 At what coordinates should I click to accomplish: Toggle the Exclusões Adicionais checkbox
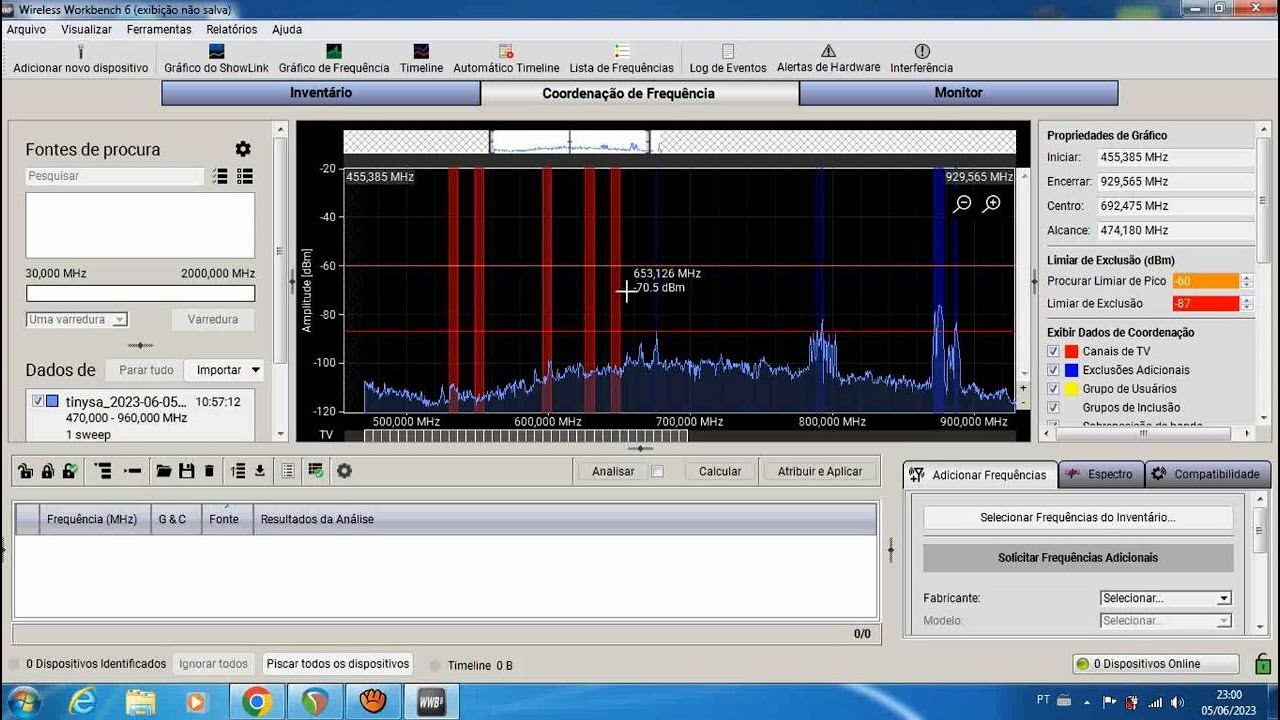(1053, 370)
